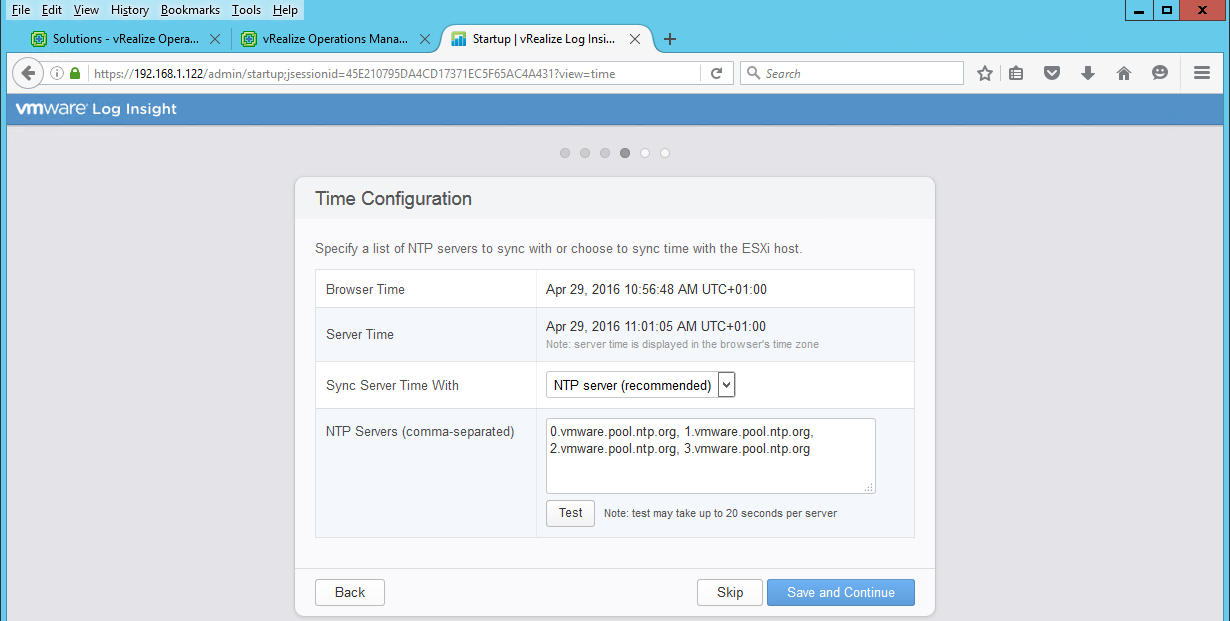Show site information icon
The height and width of the screenshot is (621, 1230).
click(x=57, y=73)
